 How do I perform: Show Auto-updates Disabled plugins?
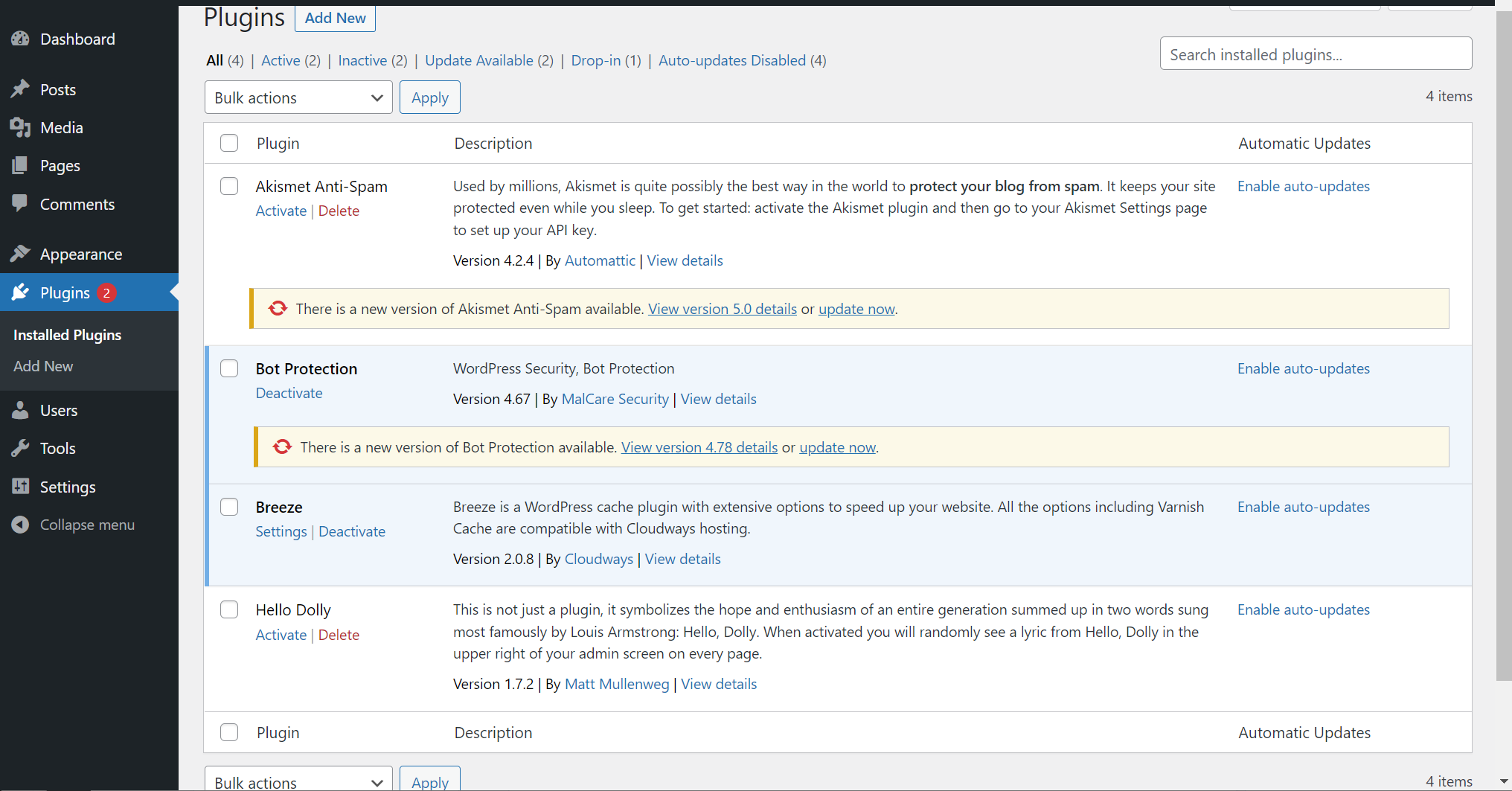(732, 60)
